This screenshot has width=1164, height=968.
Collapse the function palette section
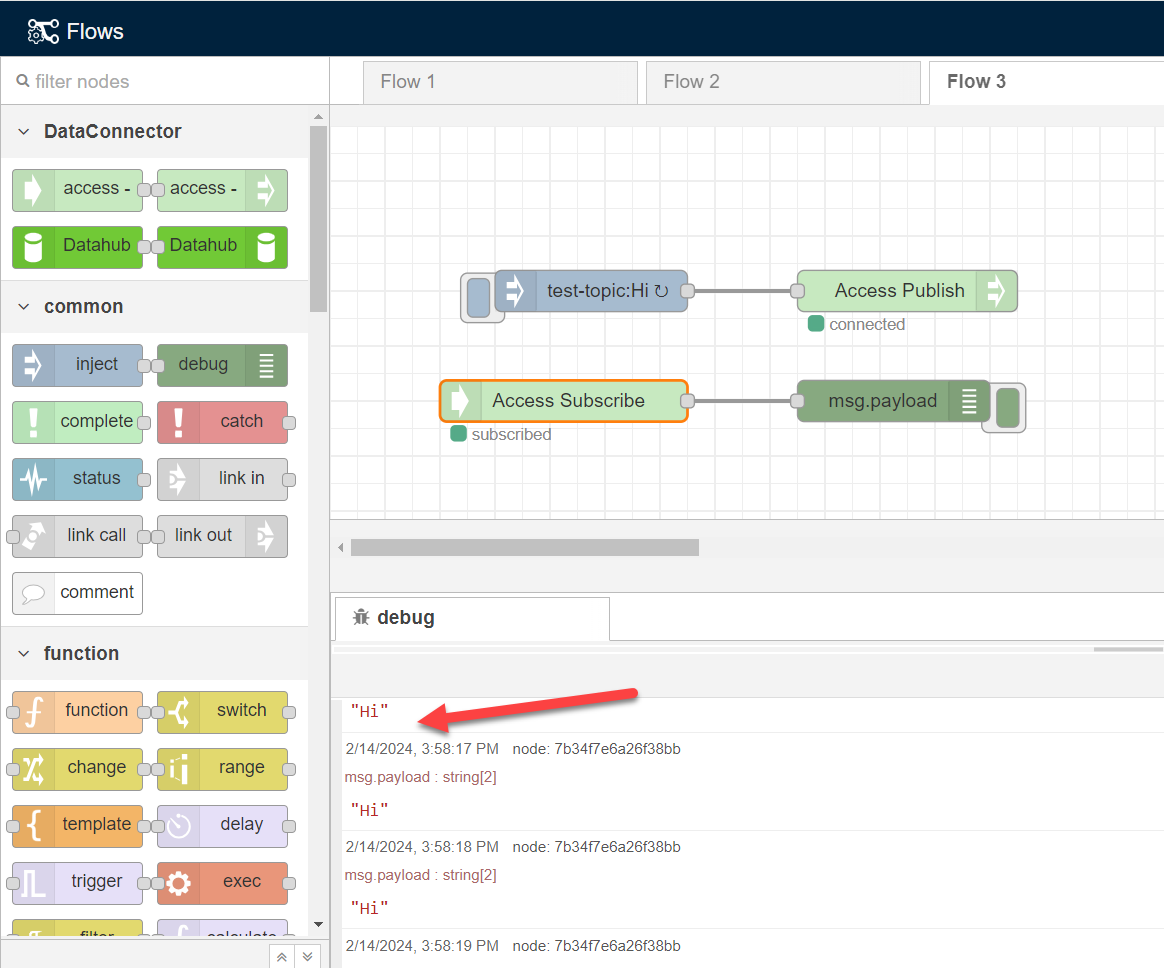pyautogui.click(x=23, y=653)
